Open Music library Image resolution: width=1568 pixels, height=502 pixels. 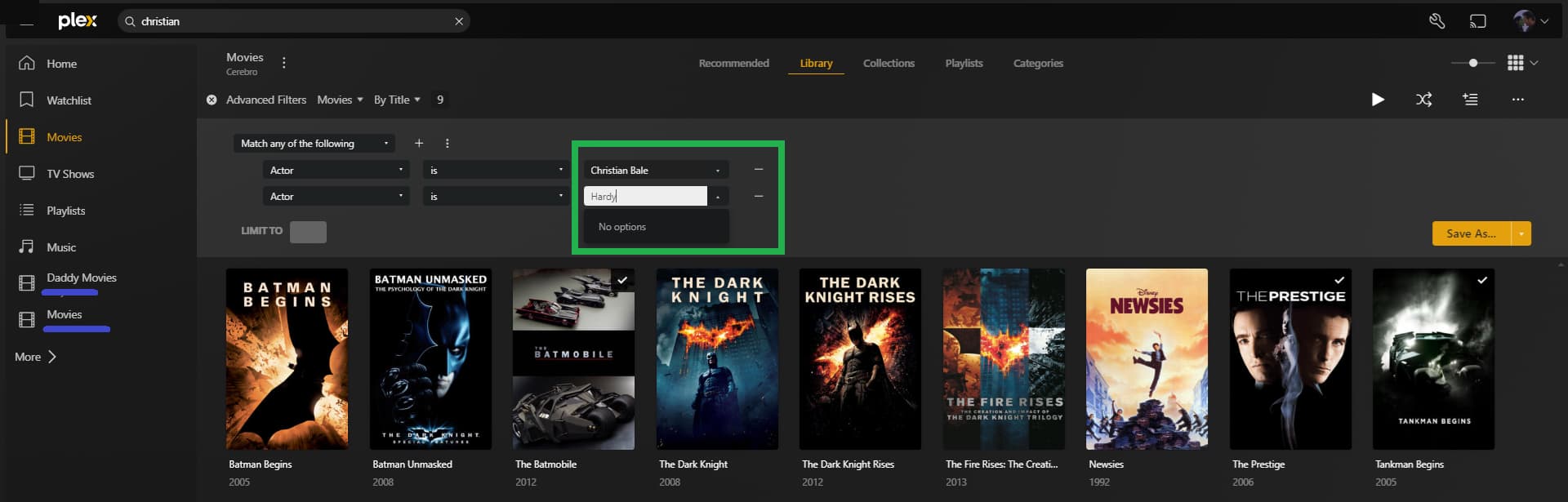point(61,247)
